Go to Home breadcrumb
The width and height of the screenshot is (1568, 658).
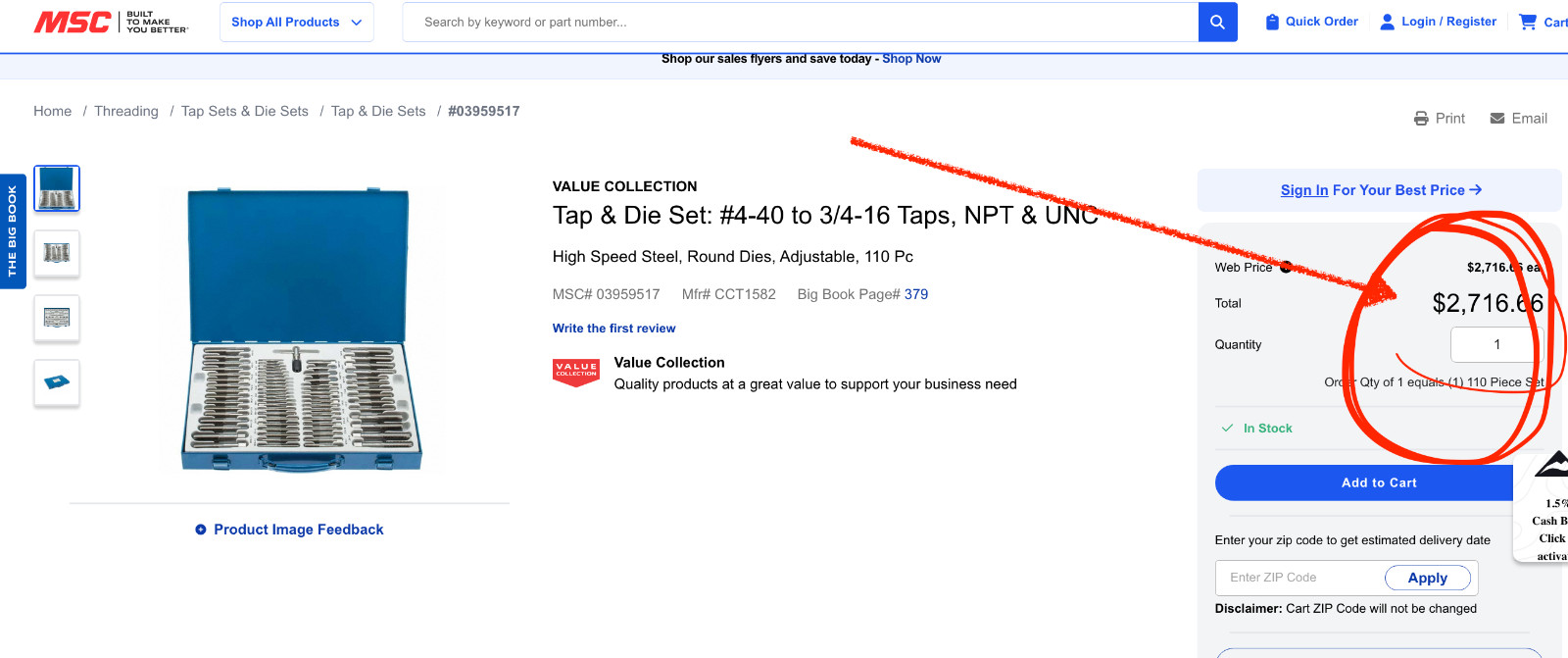click(x=52, y=111)
